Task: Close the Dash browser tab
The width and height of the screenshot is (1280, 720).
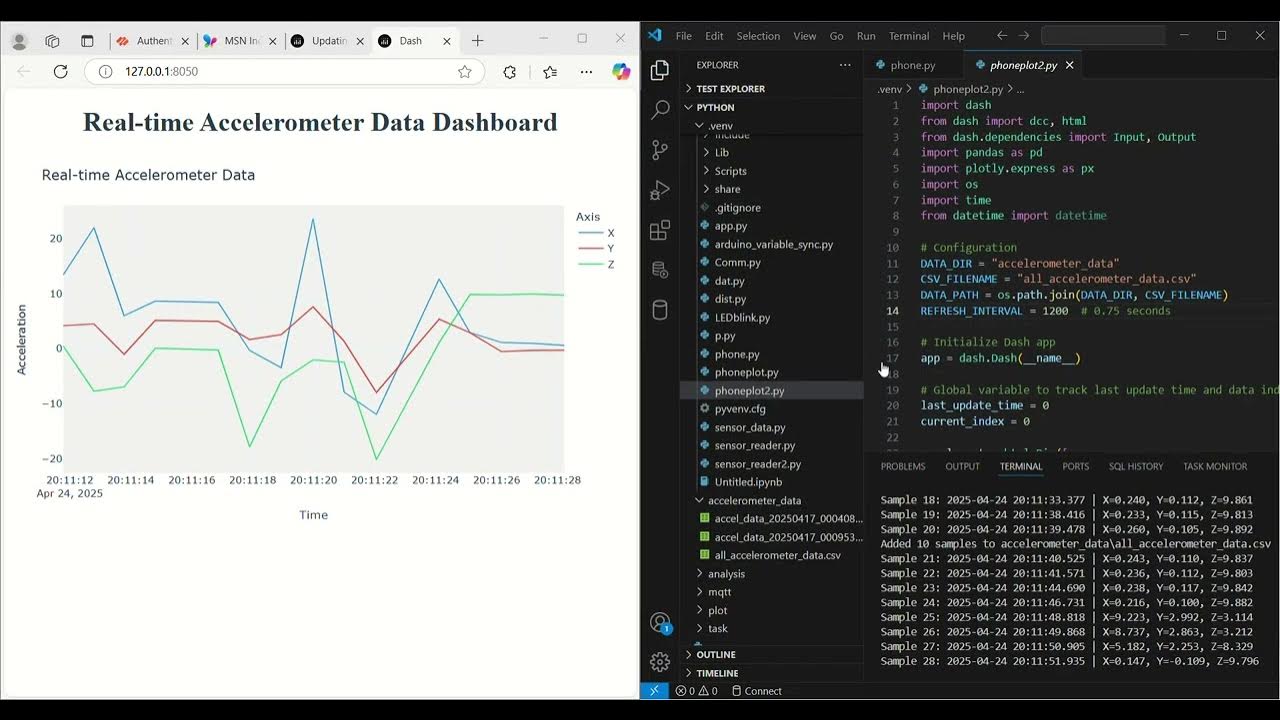Action: pyautogui.click(x=447, y=41)
